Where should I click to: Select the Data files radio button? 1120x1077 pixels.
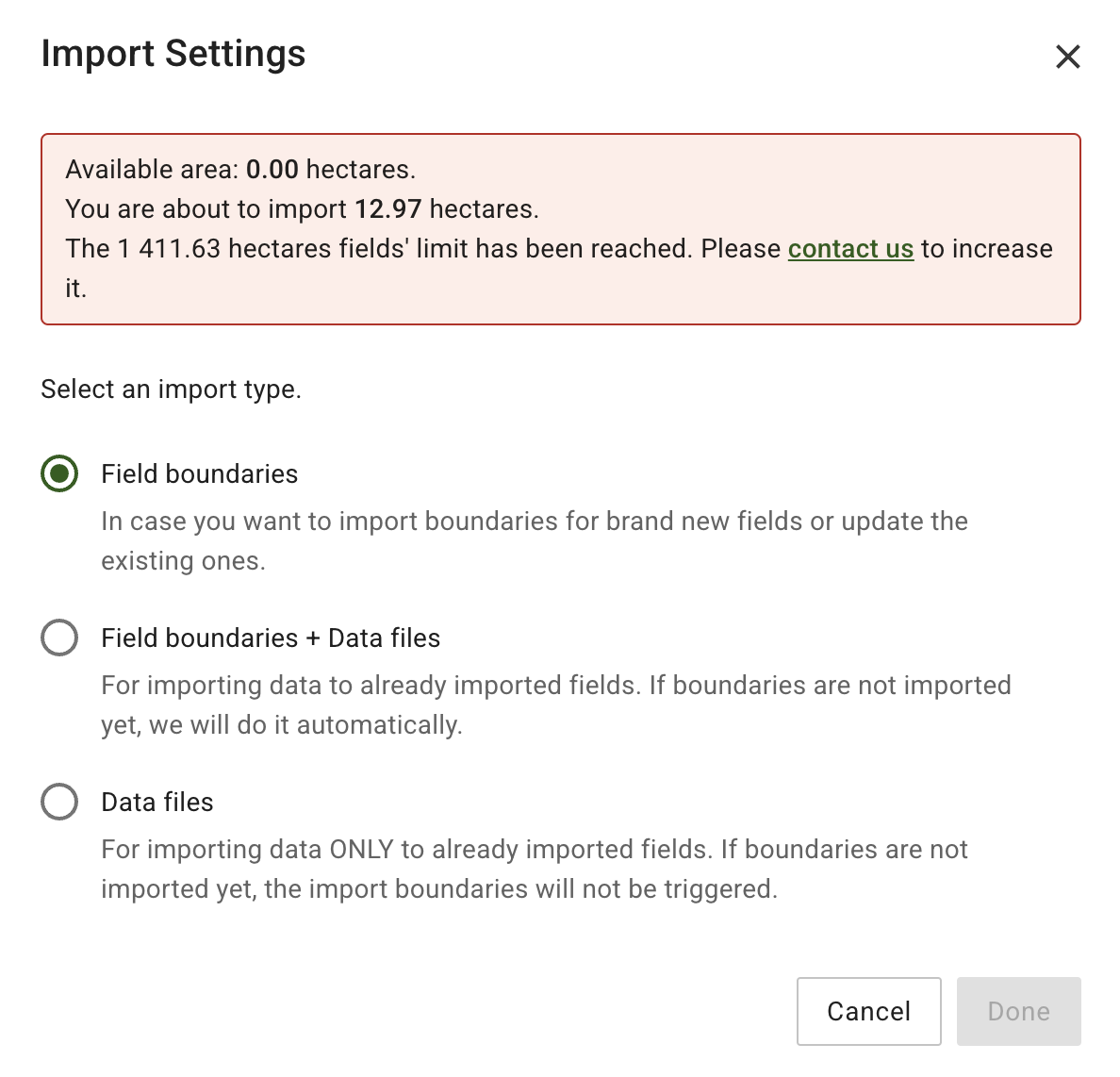pos(59,802)
